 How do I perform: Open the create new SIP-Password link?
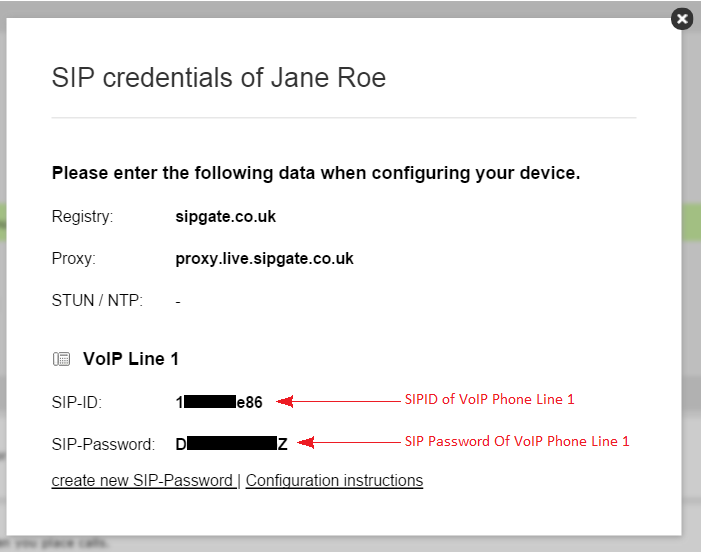tap(144, 480)
